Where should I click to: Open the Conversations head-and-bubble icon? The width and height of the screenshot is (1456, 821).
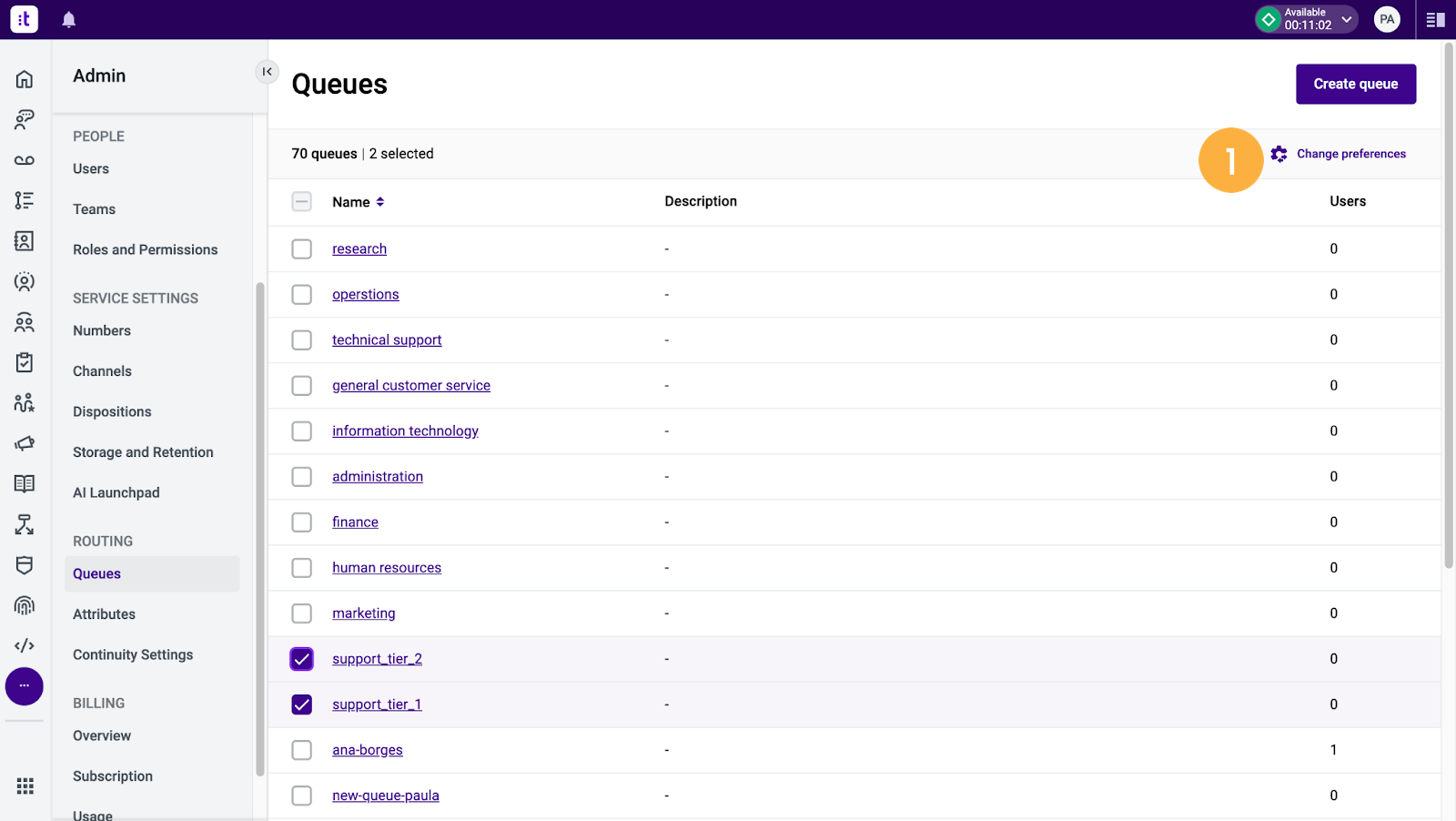coord(25,119)
